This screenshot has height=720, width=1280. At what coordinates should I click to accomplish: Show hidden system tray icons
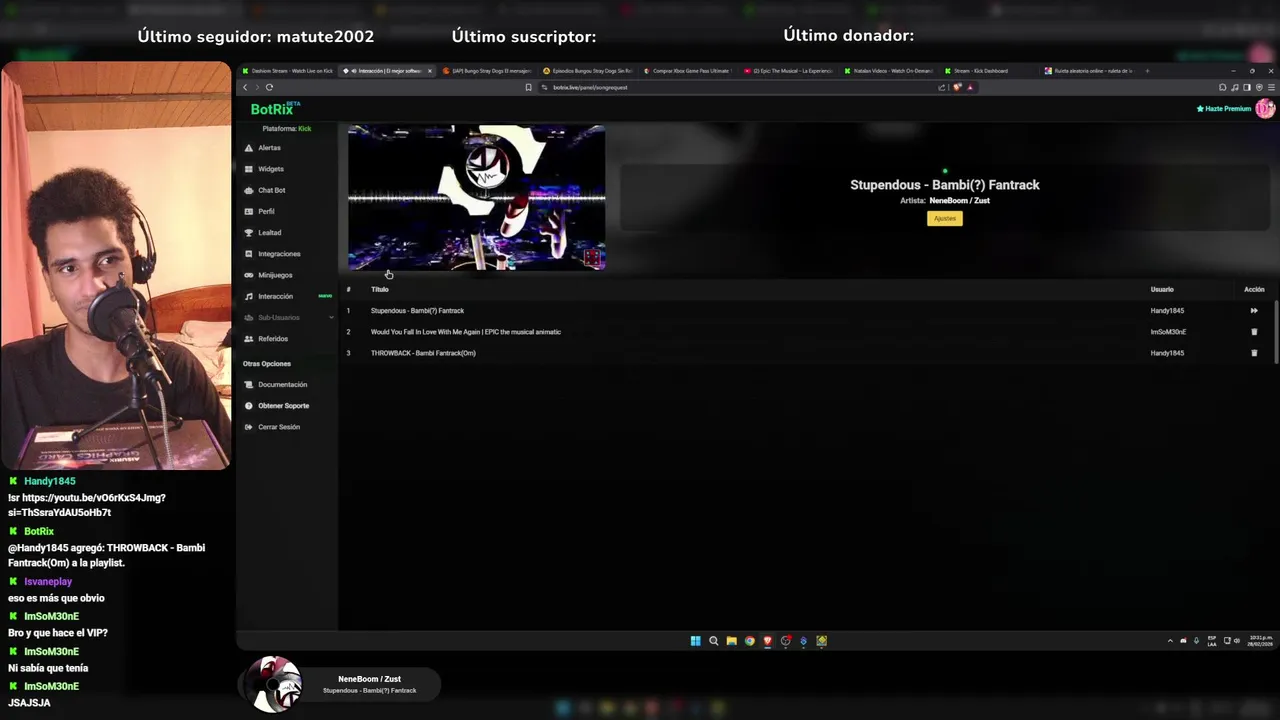tap(1170, 641)
